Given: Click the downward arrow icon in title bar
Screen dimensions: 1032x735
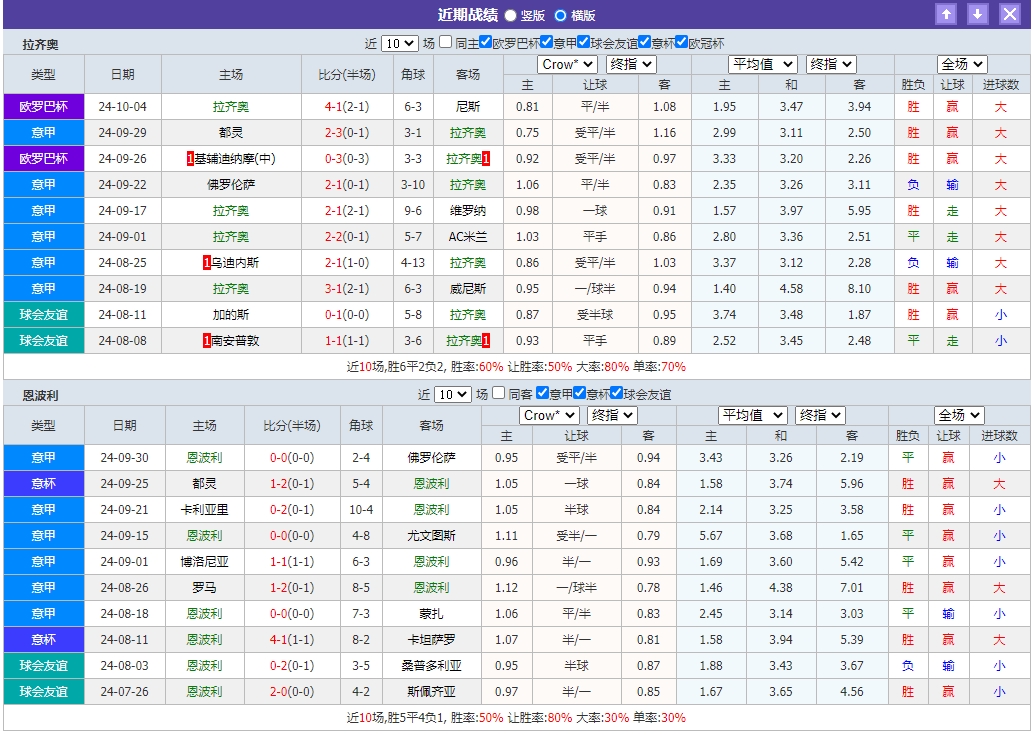Looking at the screenshot, I should click(975, 14).
